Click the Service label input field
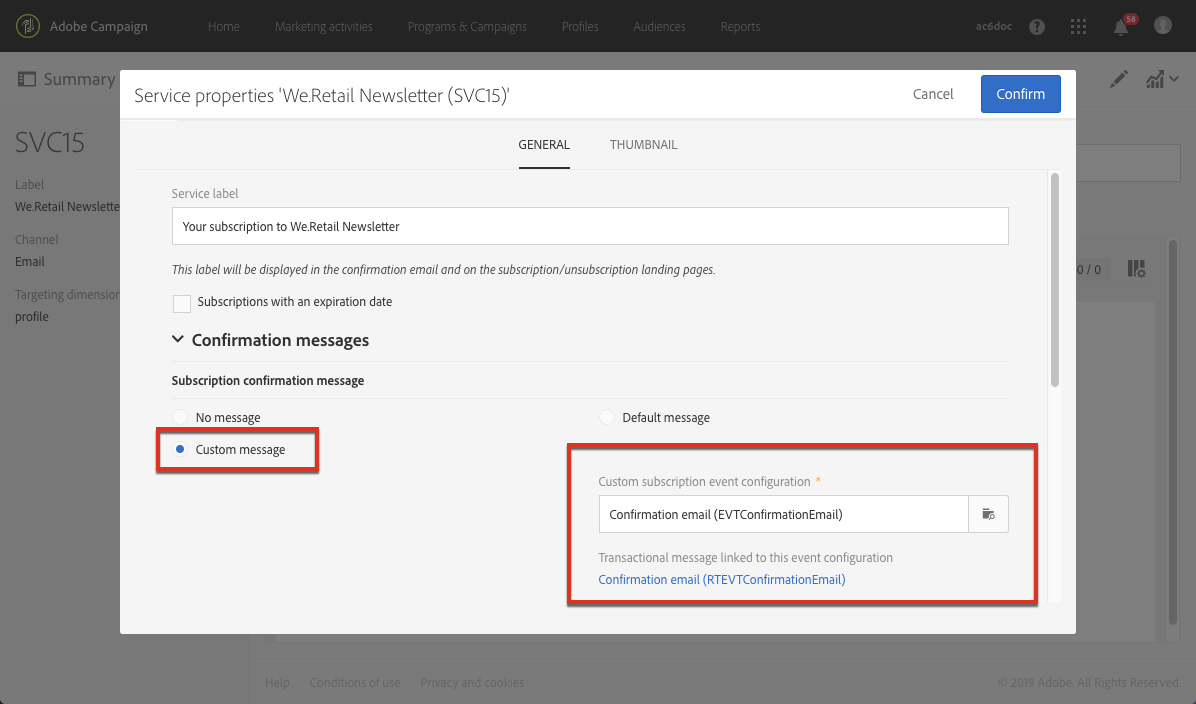This screenshot has height=704, width=1196. tap(590, 227)
